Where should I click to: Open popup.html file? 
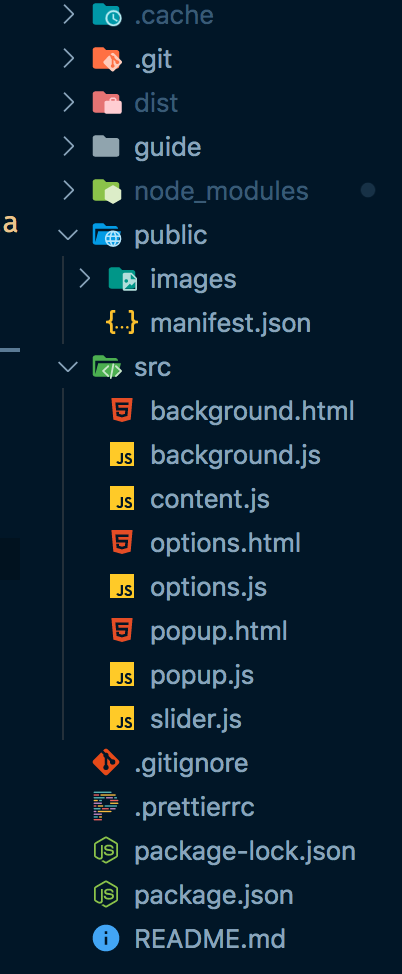(219, 632)
